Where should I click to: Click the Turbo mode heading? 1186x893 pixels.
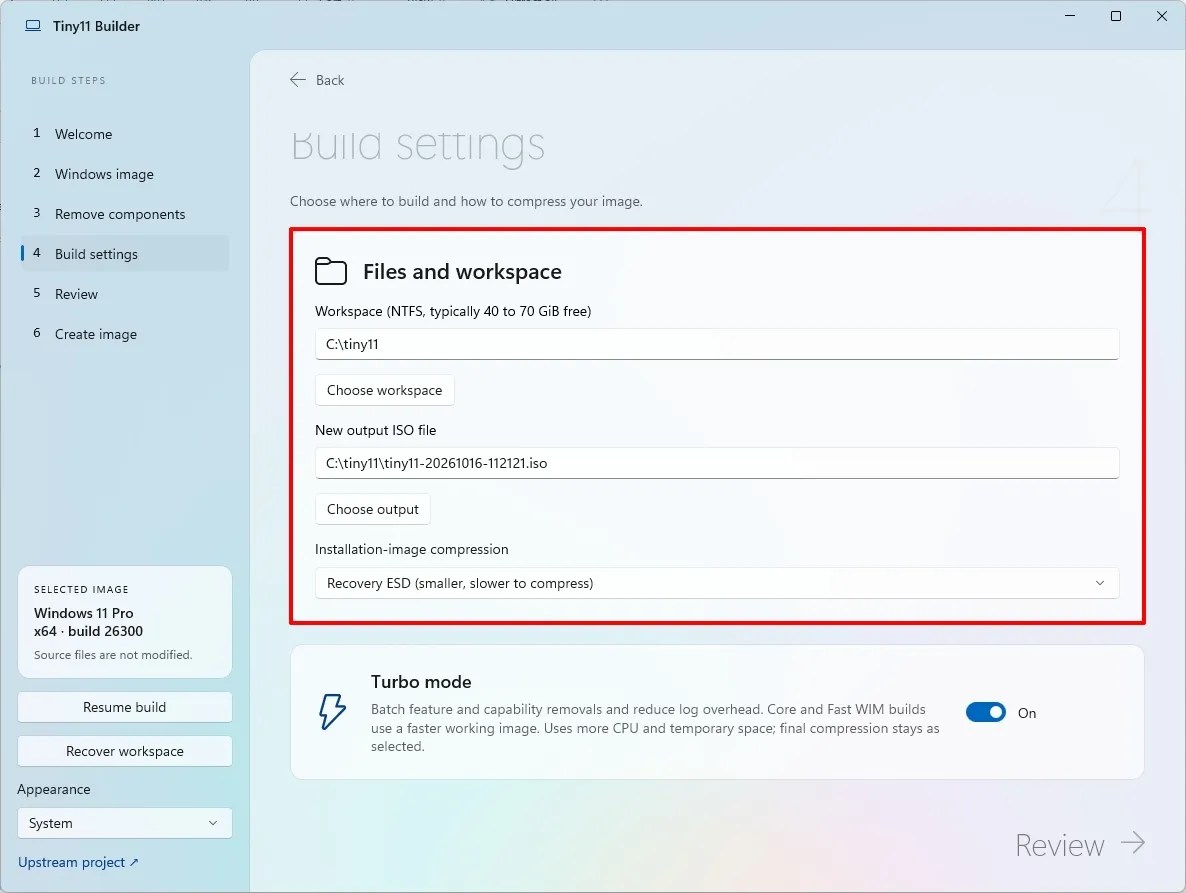click(421, 682)
